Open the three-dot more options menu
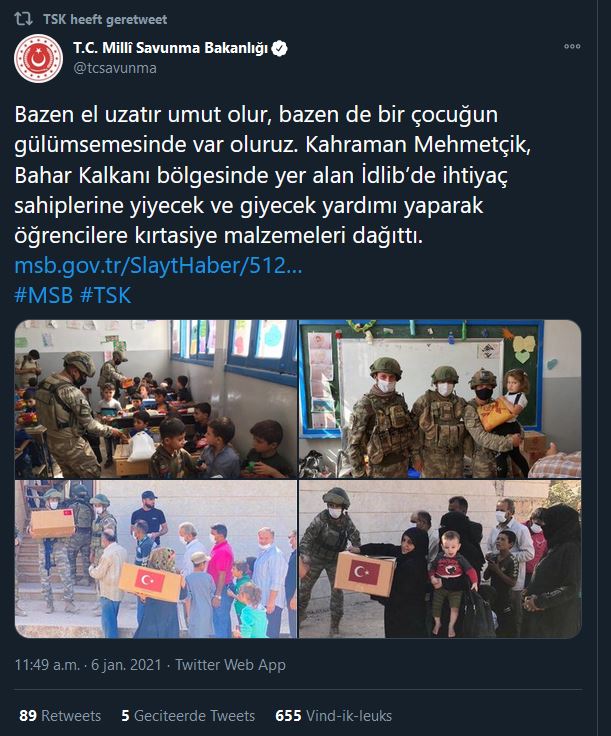The width and height of the screenshot is (611, 736). click(x=572, y=46)
